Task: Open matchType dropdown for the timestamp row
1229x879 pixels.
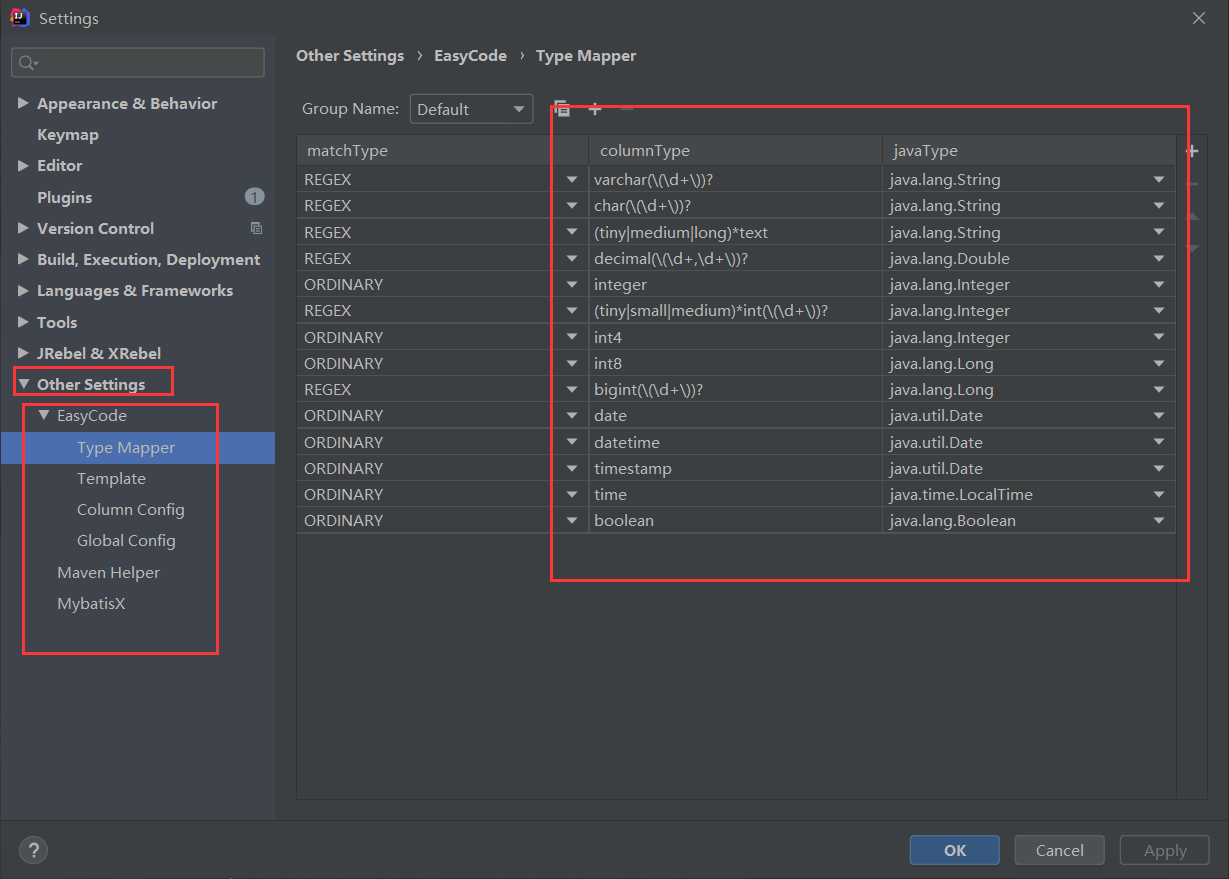Action: point(572,469)
